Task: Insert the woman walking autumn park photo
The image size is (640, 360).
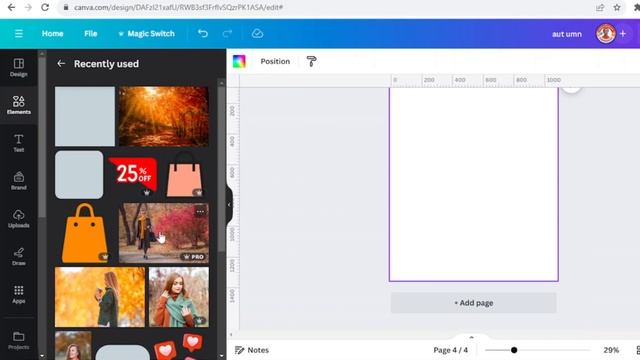Action: tap(164, 233)
